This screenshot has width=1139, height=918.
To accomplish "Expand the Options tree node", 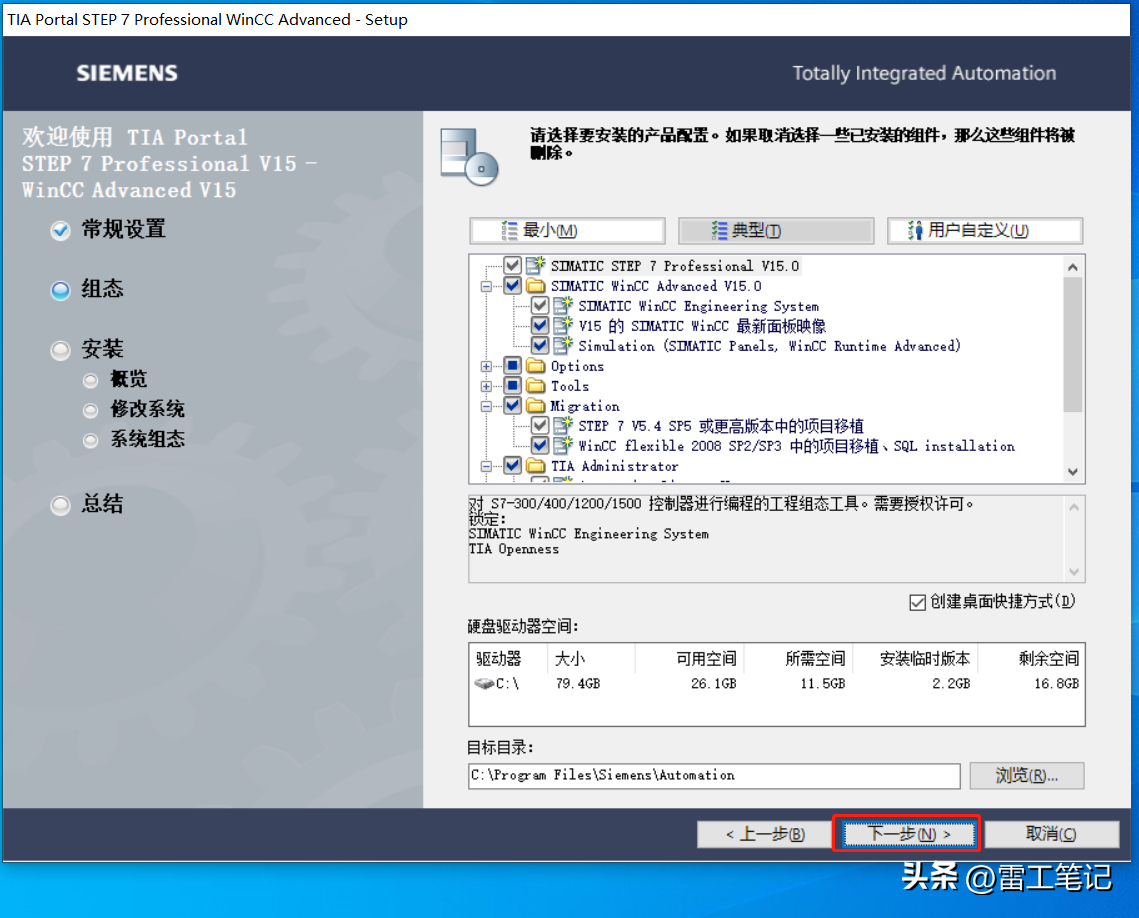I will click(x=487, y=366).
